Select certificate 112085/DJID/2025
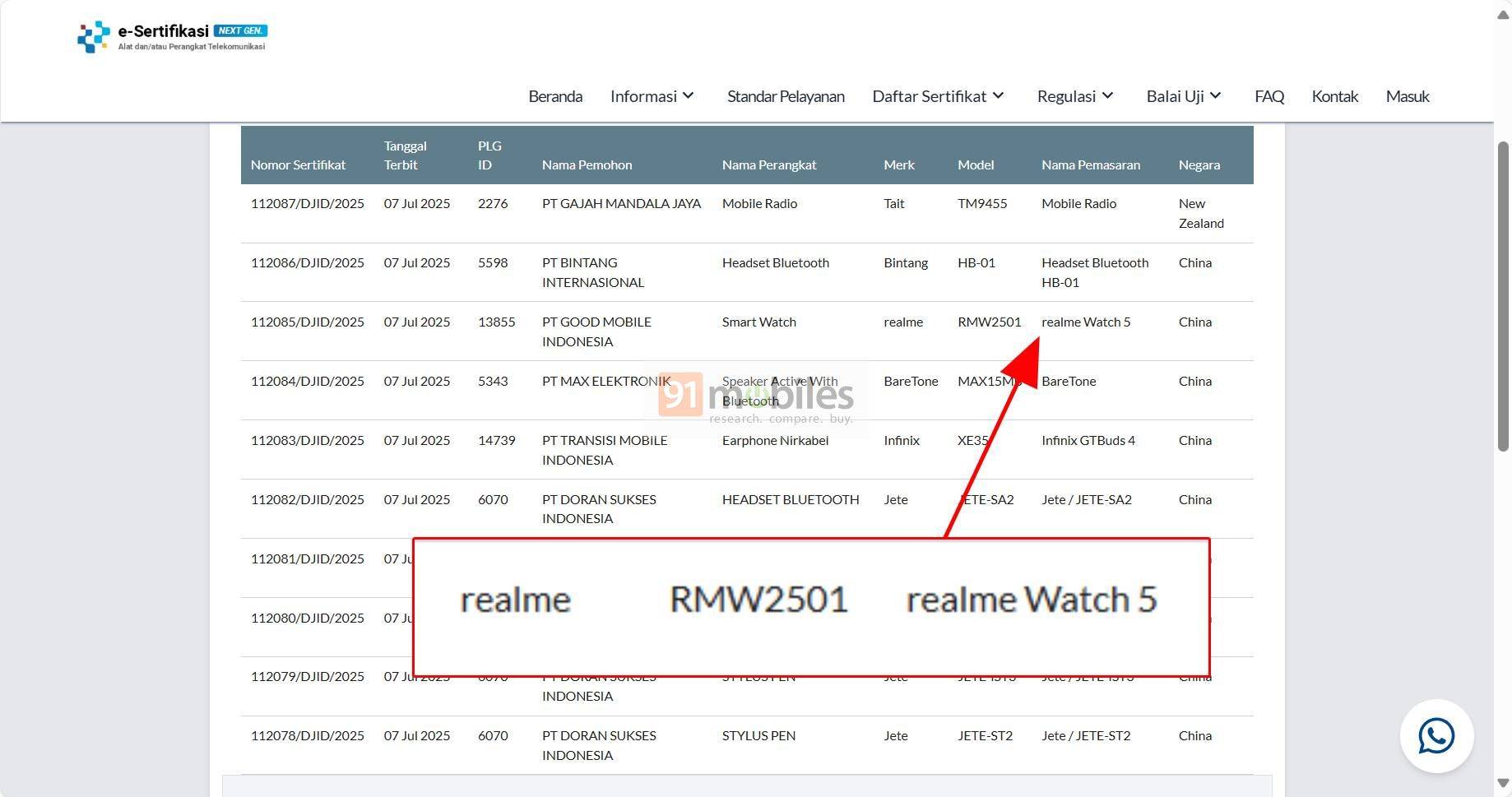This screenshot has height=797, width=1512. click(308, 322)
